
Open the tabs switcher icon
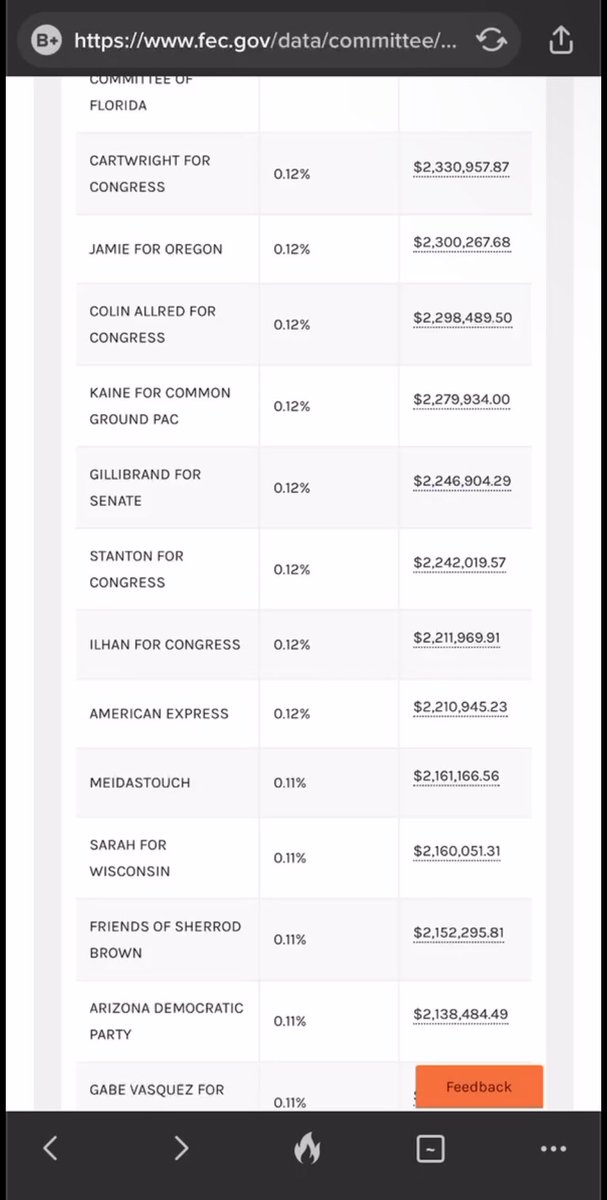click(x=429, y=1149)
